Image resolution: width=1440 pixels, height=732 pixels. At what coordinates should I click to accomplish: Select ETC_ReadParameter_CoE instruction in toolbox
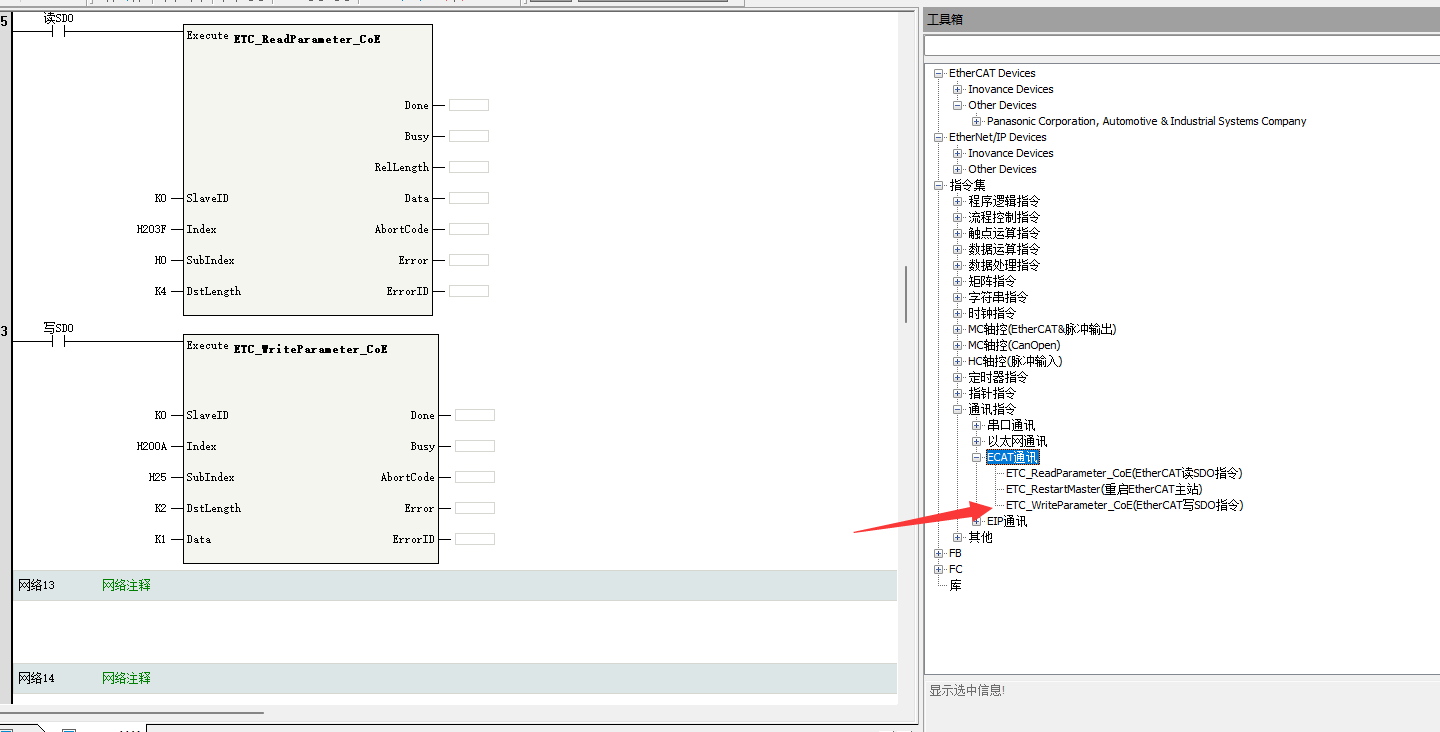coord(1124,473)
